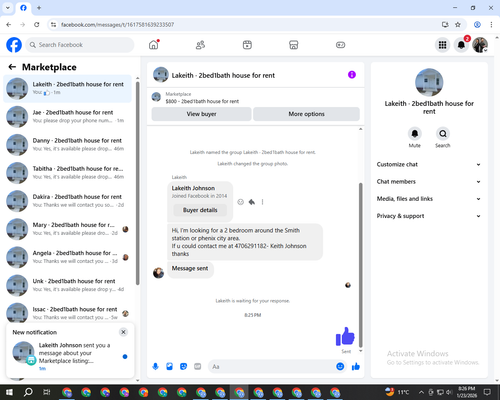Open Chrome's three-dot menu
This screenshot has height=400, width=500.
(x=491, y=25)
